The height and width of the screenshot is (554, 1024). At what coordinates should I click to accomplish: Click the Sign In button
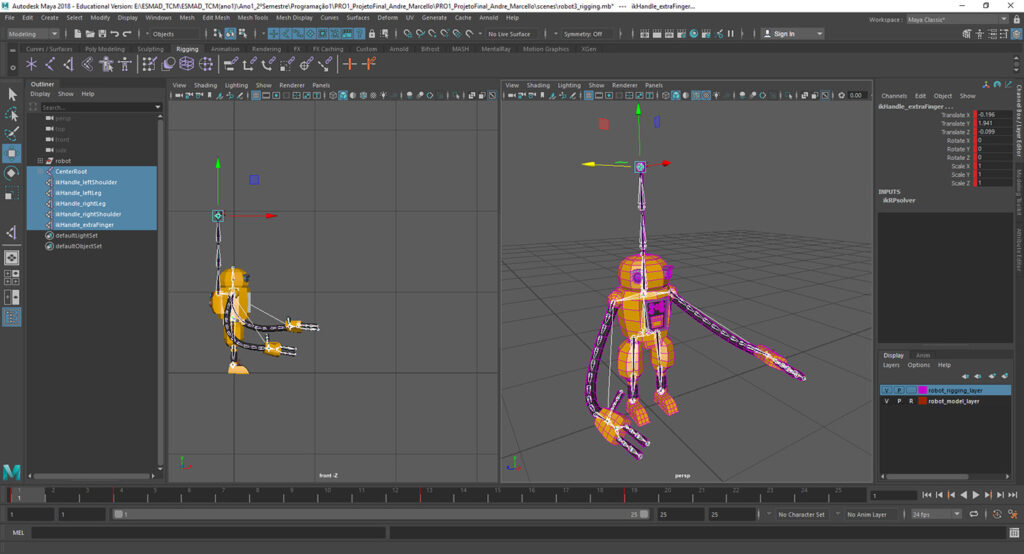pyautogui.click(x=785, y=34)
